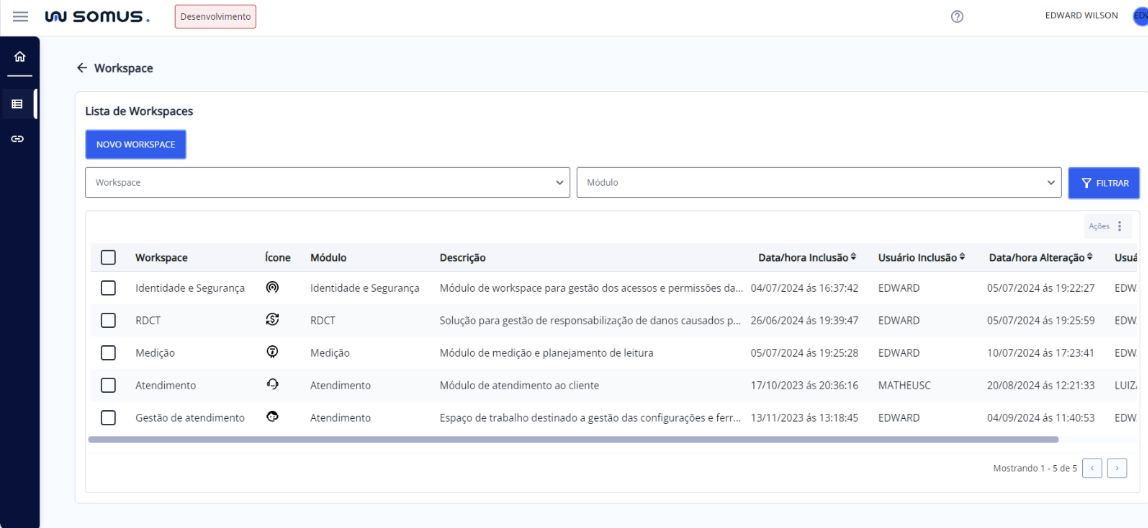Go to the home sidebar icon
The height and width of the screenshot is (528, 1148).
pyautogui.click(x=20, y=56)
